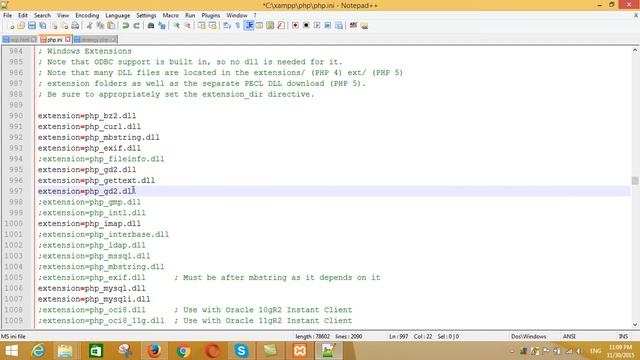Click the line 'extension=php_curl.dll'

tap(89, 127)
